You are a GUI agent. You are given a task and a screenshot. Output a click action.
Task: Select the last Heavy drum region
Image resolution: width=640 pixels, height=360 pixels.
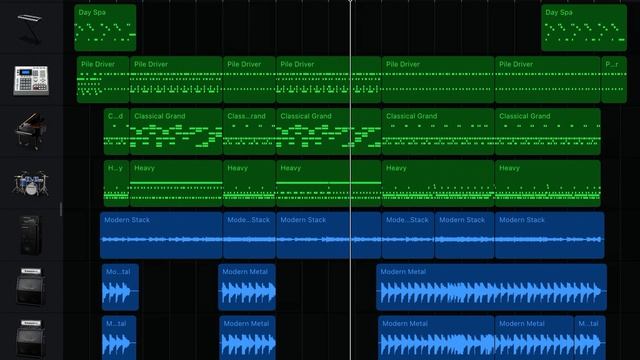click(x=548, y=183)
